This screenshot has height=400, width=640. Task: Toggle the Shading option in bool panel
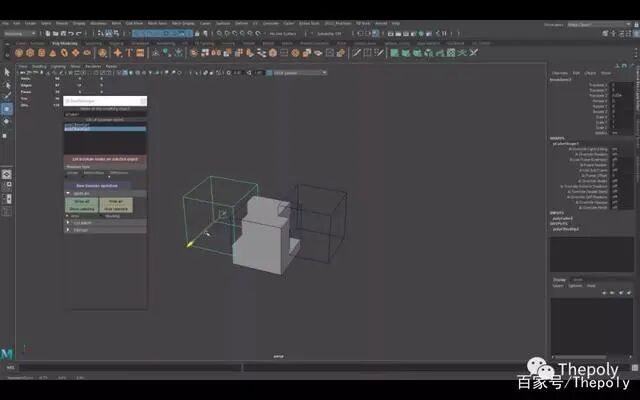tap(102, 216)
